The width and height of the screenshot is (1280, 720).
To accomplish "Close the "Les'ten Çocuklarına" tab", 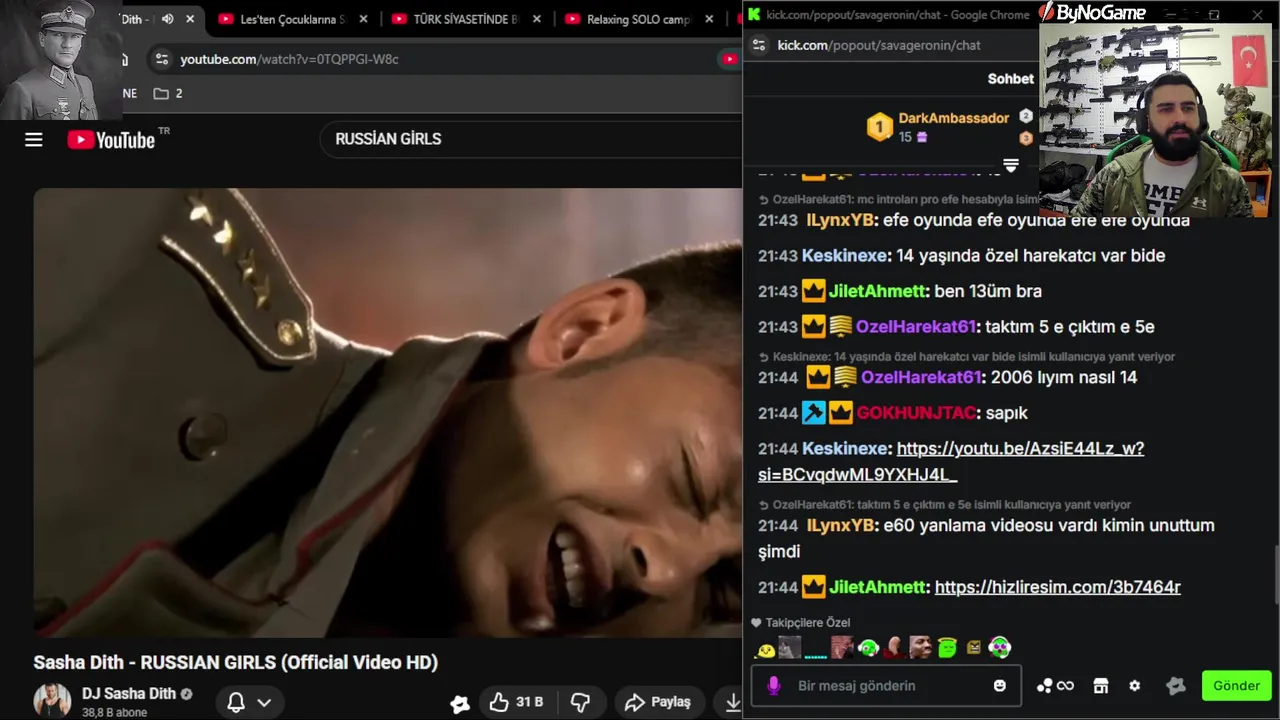I will coord(363,19).
